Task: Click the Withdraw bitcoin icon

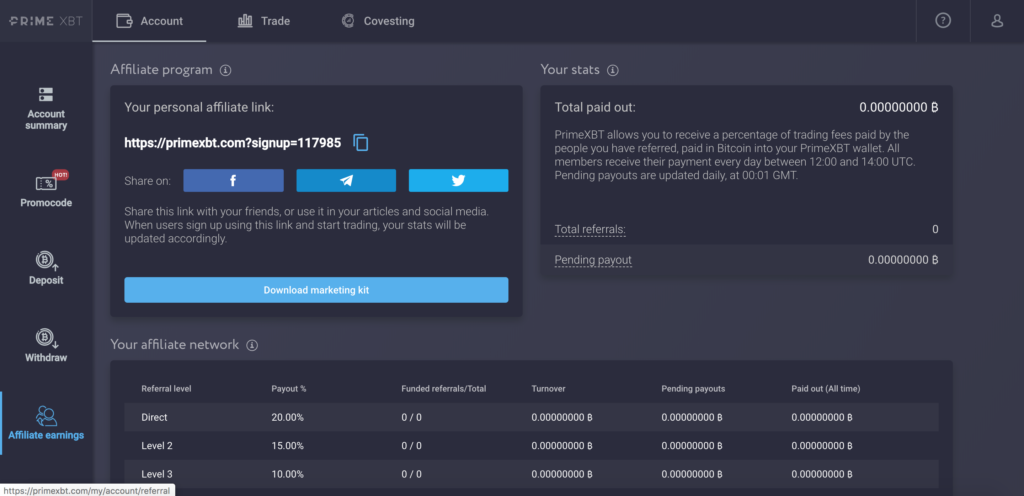Action: tap(46, 338)
